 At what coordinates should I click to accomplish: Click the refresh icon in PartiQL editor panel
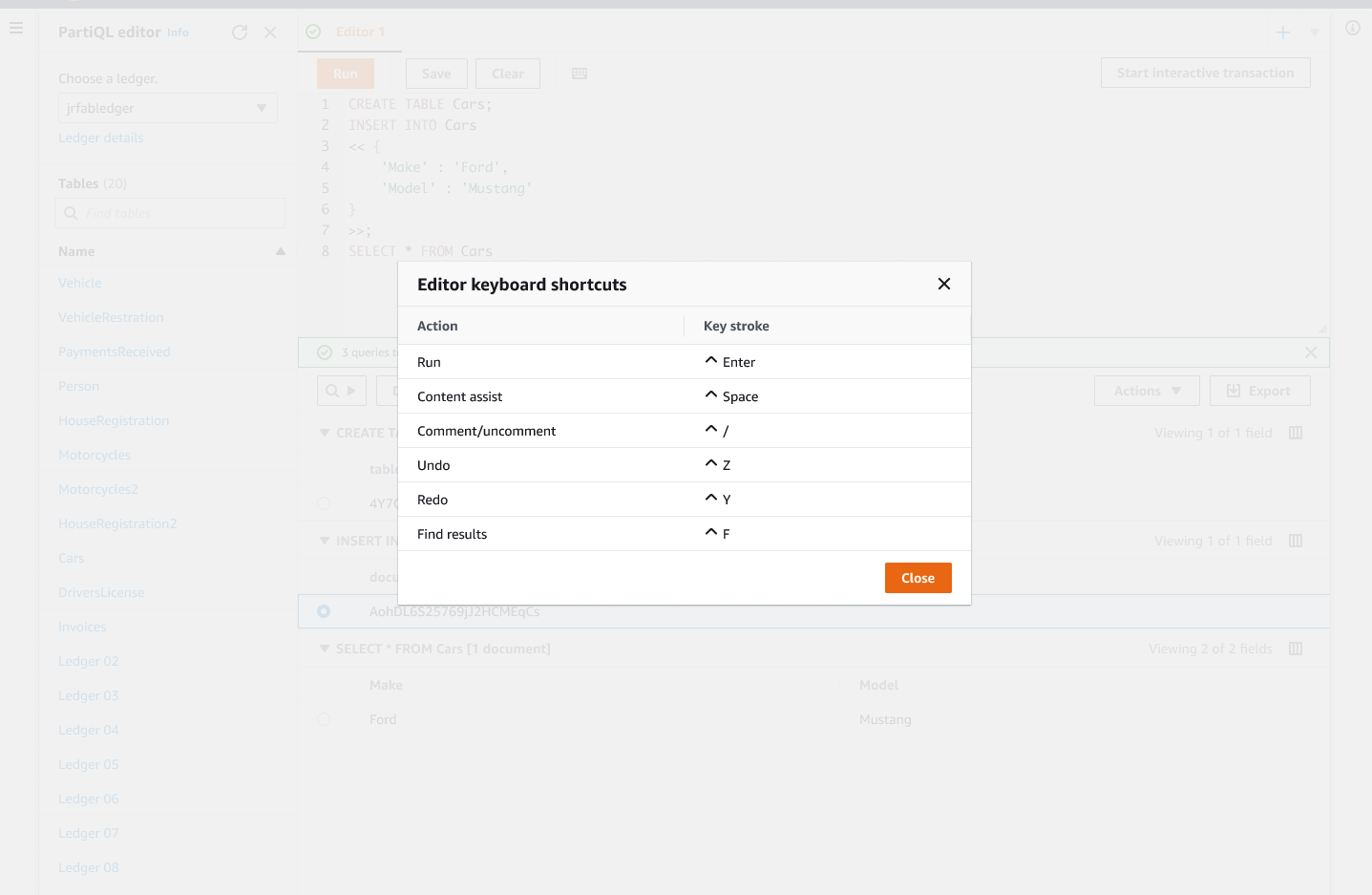240,32
